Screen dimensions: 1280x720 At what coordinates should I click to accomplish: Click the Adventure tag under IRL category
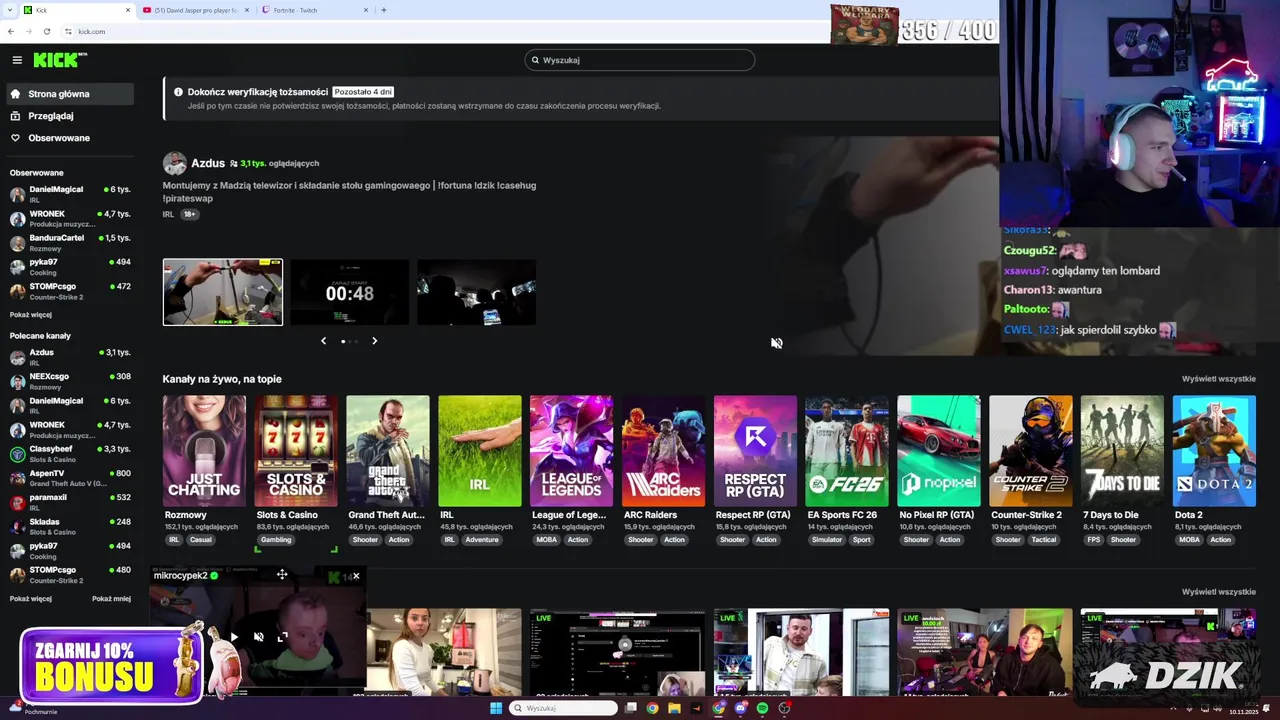pyautogui.click(x=481, y=540)
